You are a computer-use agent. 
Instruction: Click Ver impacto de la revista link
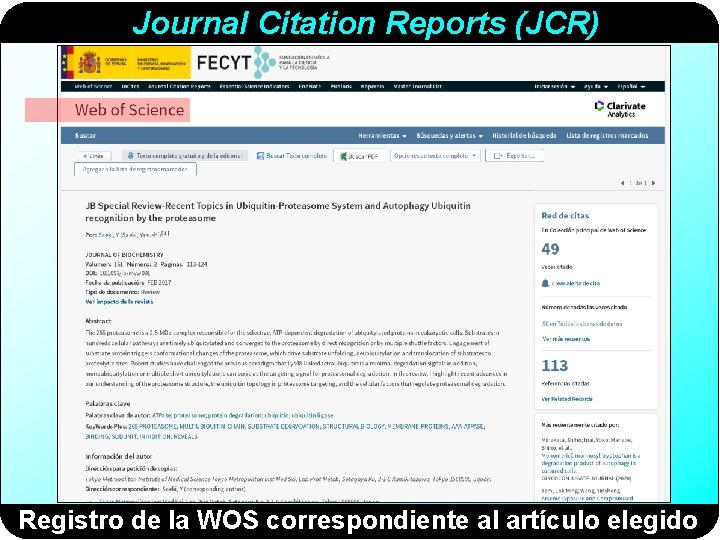119,302
